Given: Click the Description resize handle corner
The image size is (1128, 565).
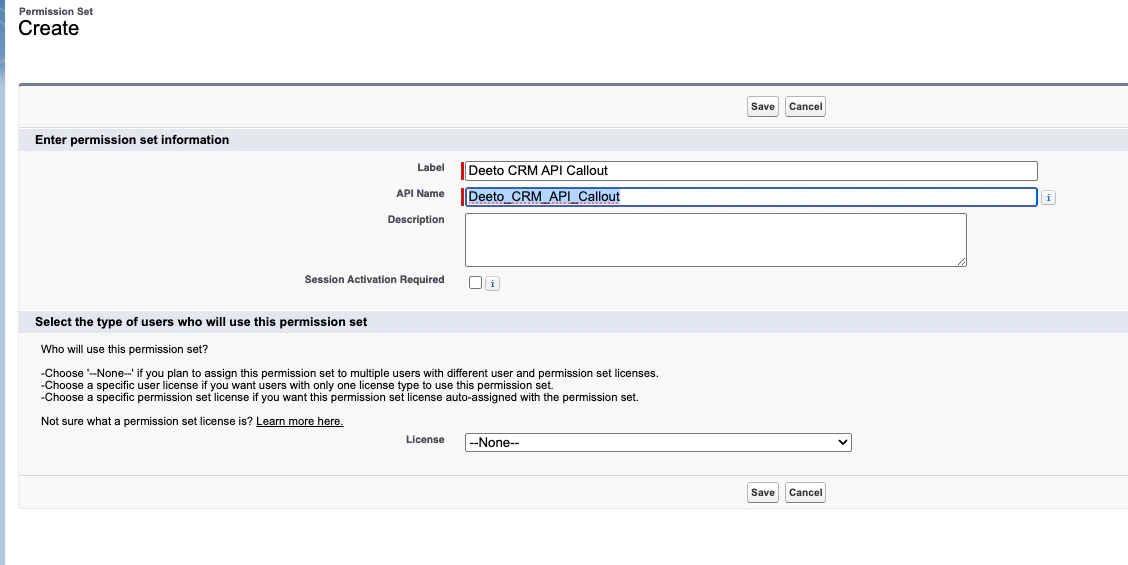Looking at the screenshot, I should coord(961,261).
